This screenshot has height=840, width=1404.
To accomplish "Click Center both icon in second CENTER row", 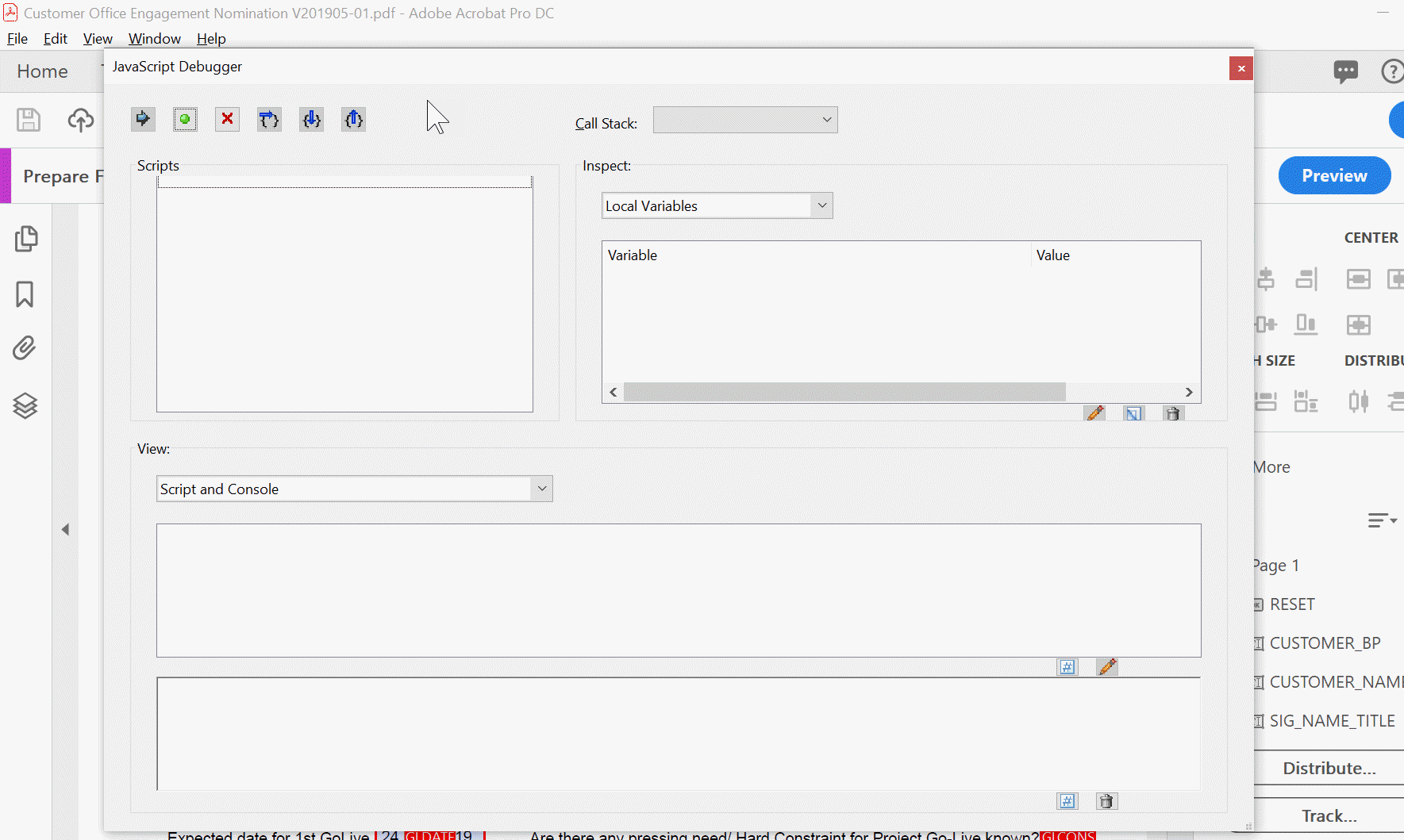I will pyautogui.click(x=1359, y=324).
